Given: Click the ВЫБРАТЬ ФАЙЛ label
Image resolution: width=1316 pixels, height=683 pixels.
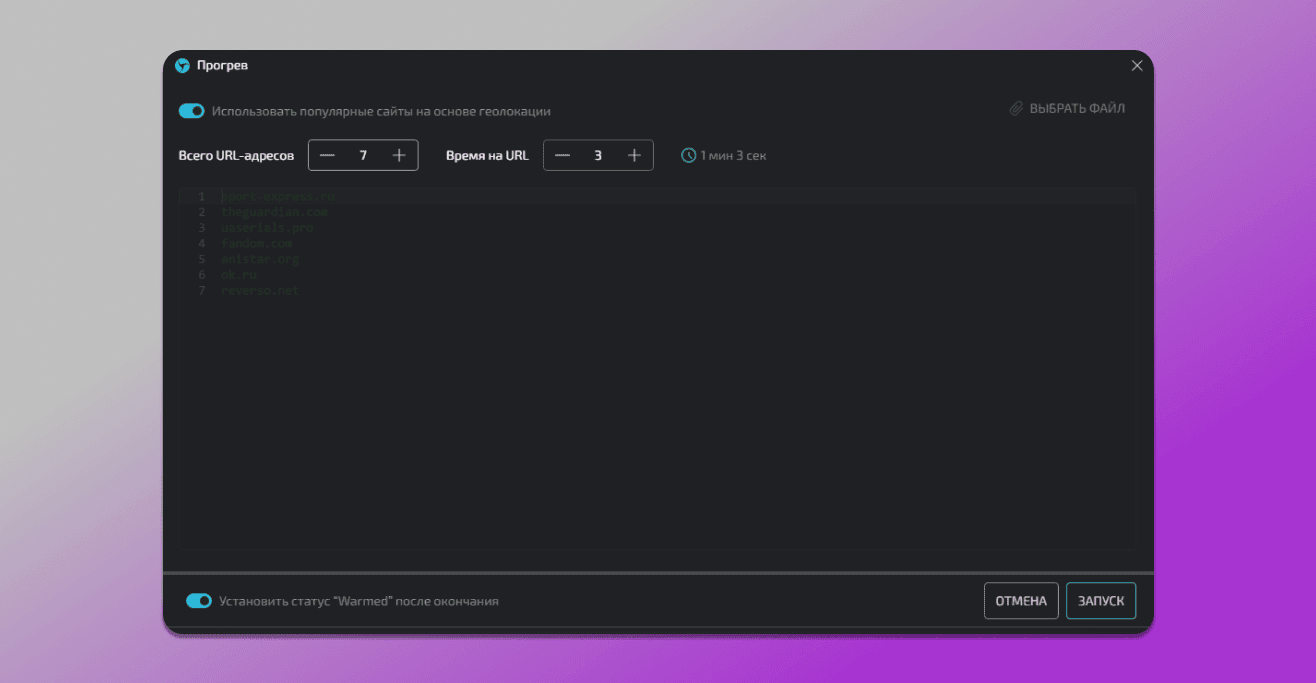Looking at the screenshot, I should point(1077,108).
